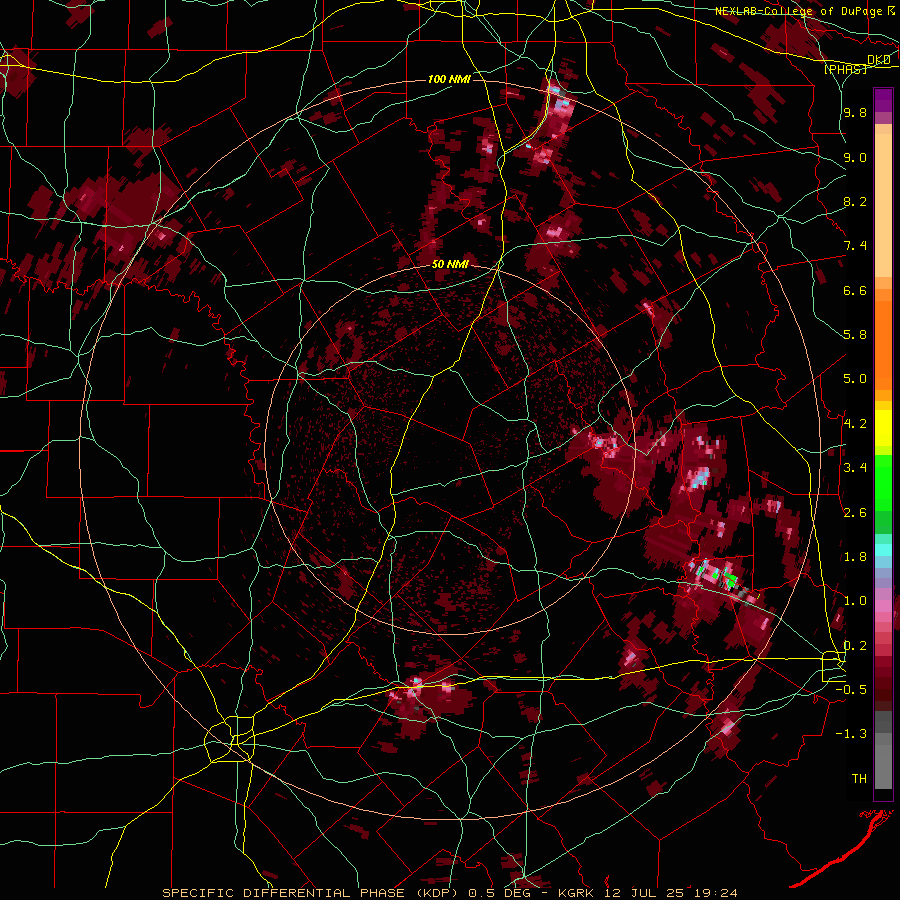Pick the cyan segment of the color bar
The image size is (900, 900).
coord(883,549)
